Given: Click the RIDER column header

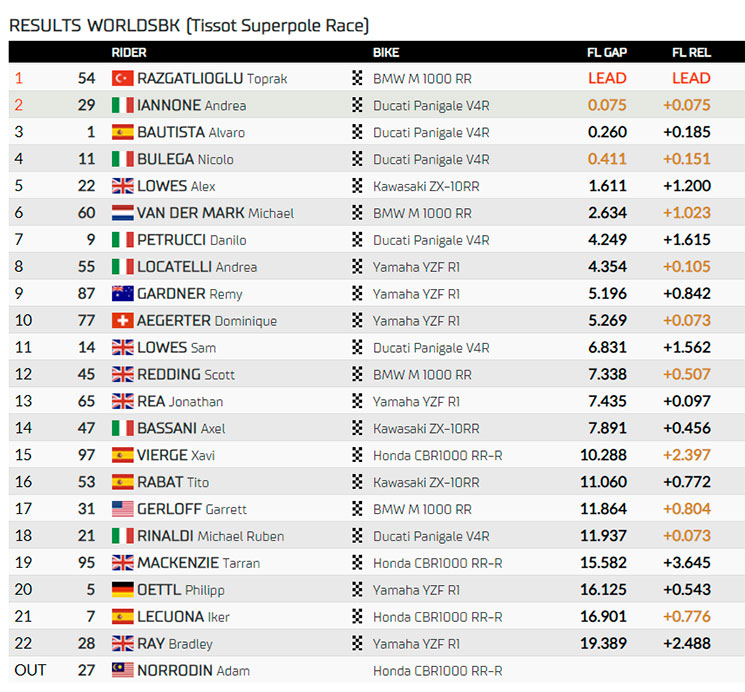Looking at the screenshot, I should pos(130,52).
